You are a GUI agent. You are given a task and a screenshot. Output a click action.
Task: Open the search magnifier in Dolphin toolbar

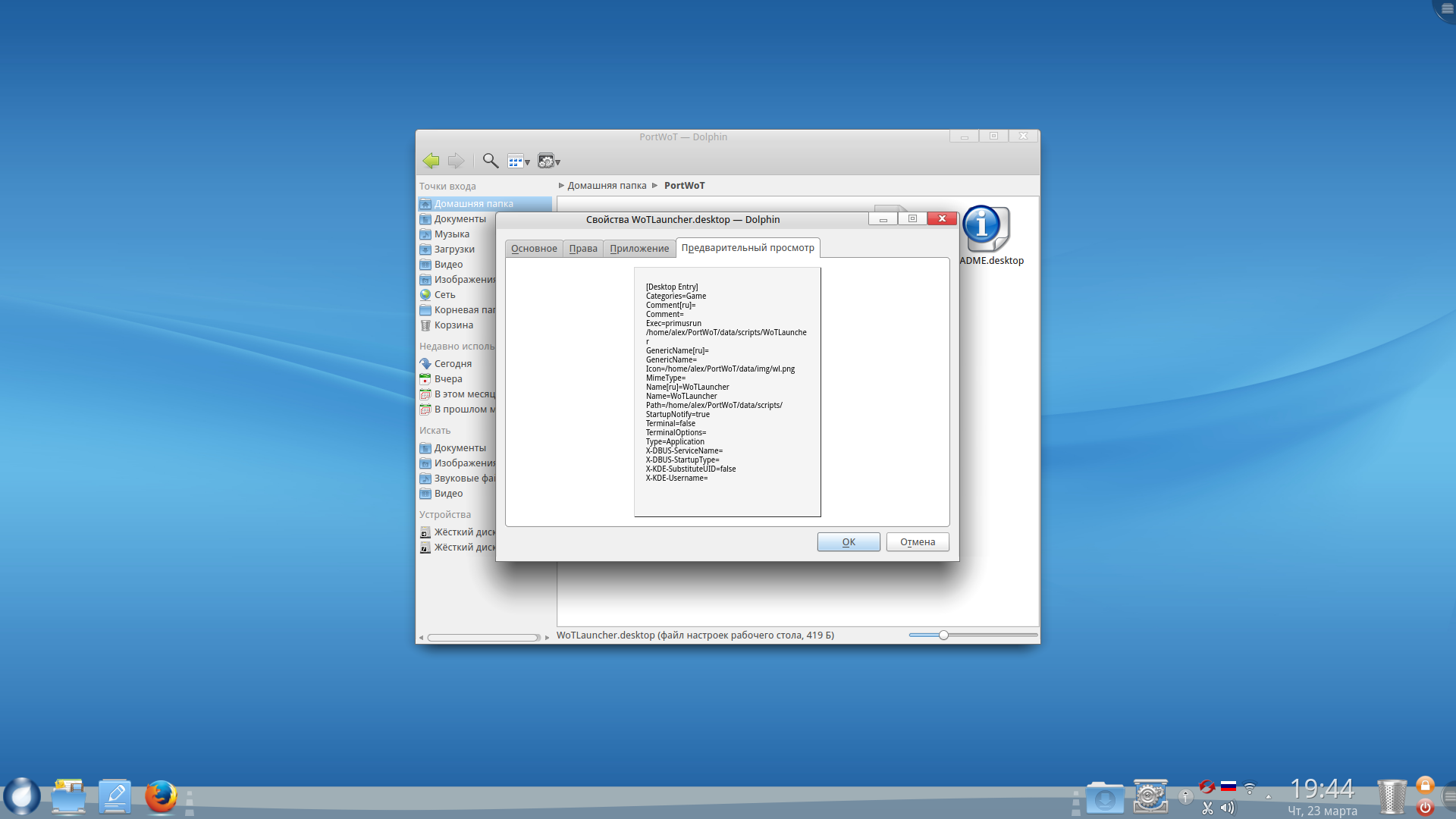(x=491, y=161)
